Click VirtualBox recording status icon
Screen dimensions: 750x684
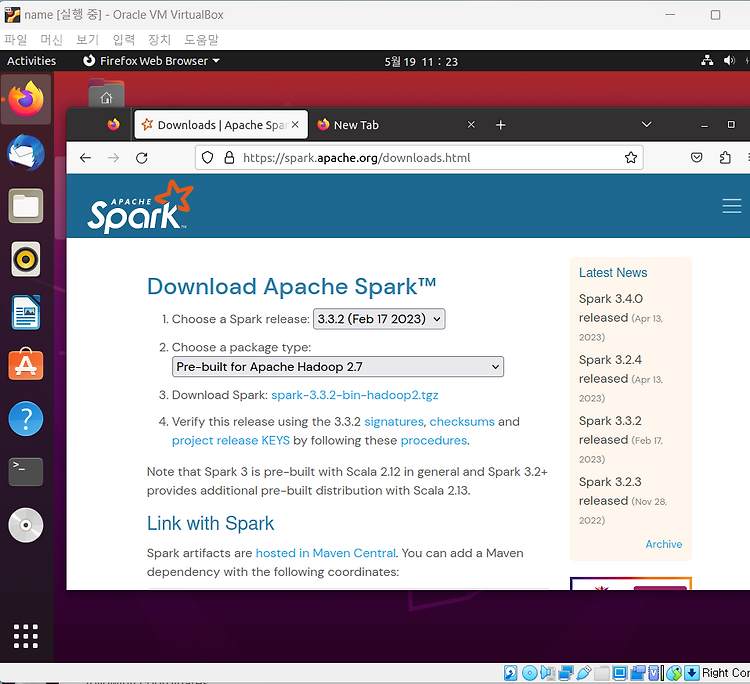pyautogui.click(x=638, y=673)
